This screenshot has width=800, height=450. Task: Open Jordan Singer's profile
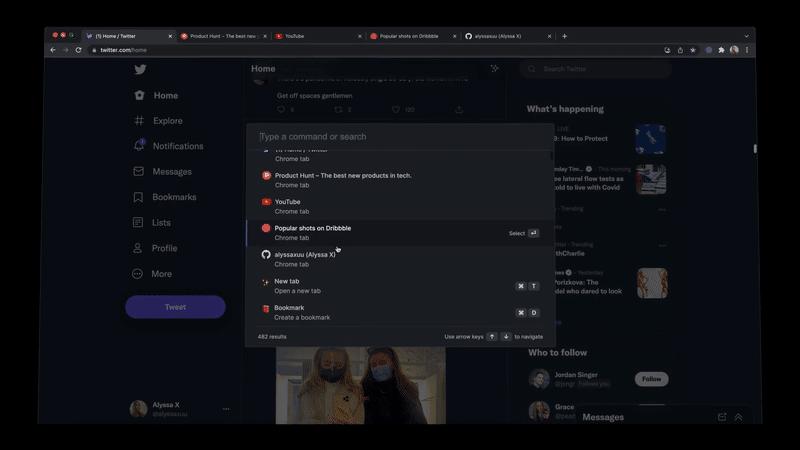click(576, 375)
